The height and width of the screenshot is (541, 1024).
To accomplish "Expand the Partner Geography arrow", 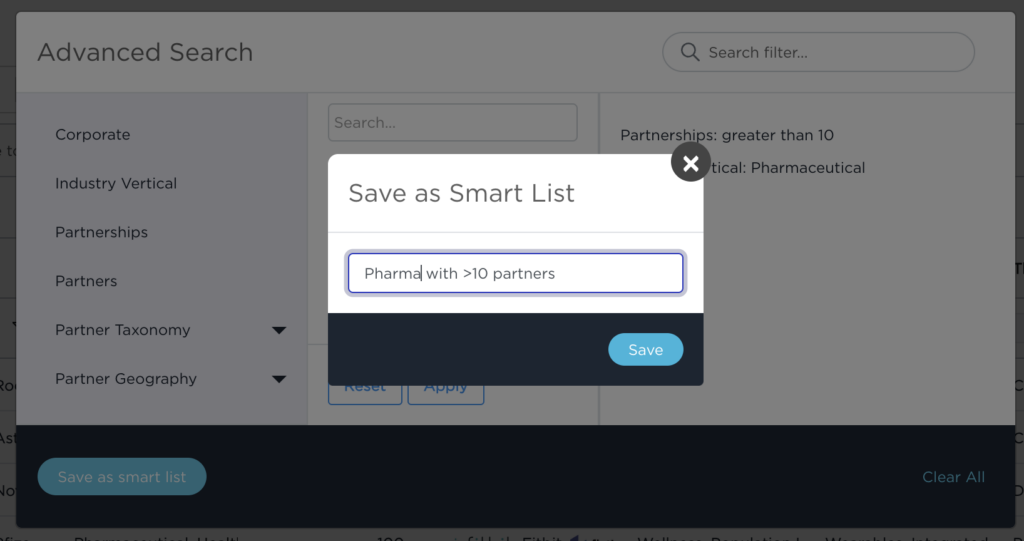I will click(x=279, y=379).
